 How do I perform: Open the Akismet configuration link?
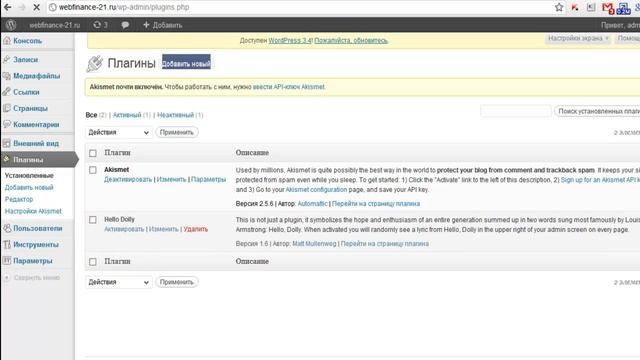(316, 190)
